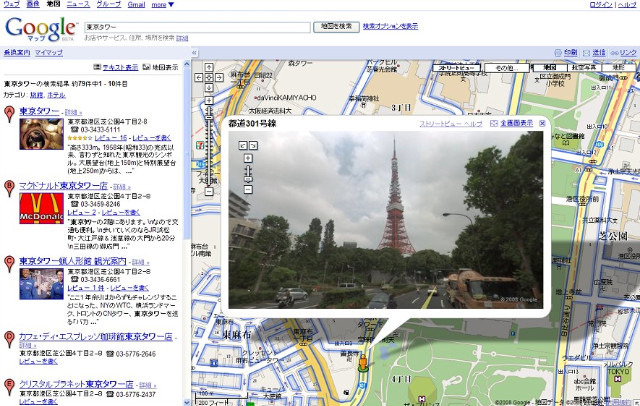640x406 pixels.
Task: Open the more dropdown in top bar
Action: pyautogui.click(x=162, y=4)
